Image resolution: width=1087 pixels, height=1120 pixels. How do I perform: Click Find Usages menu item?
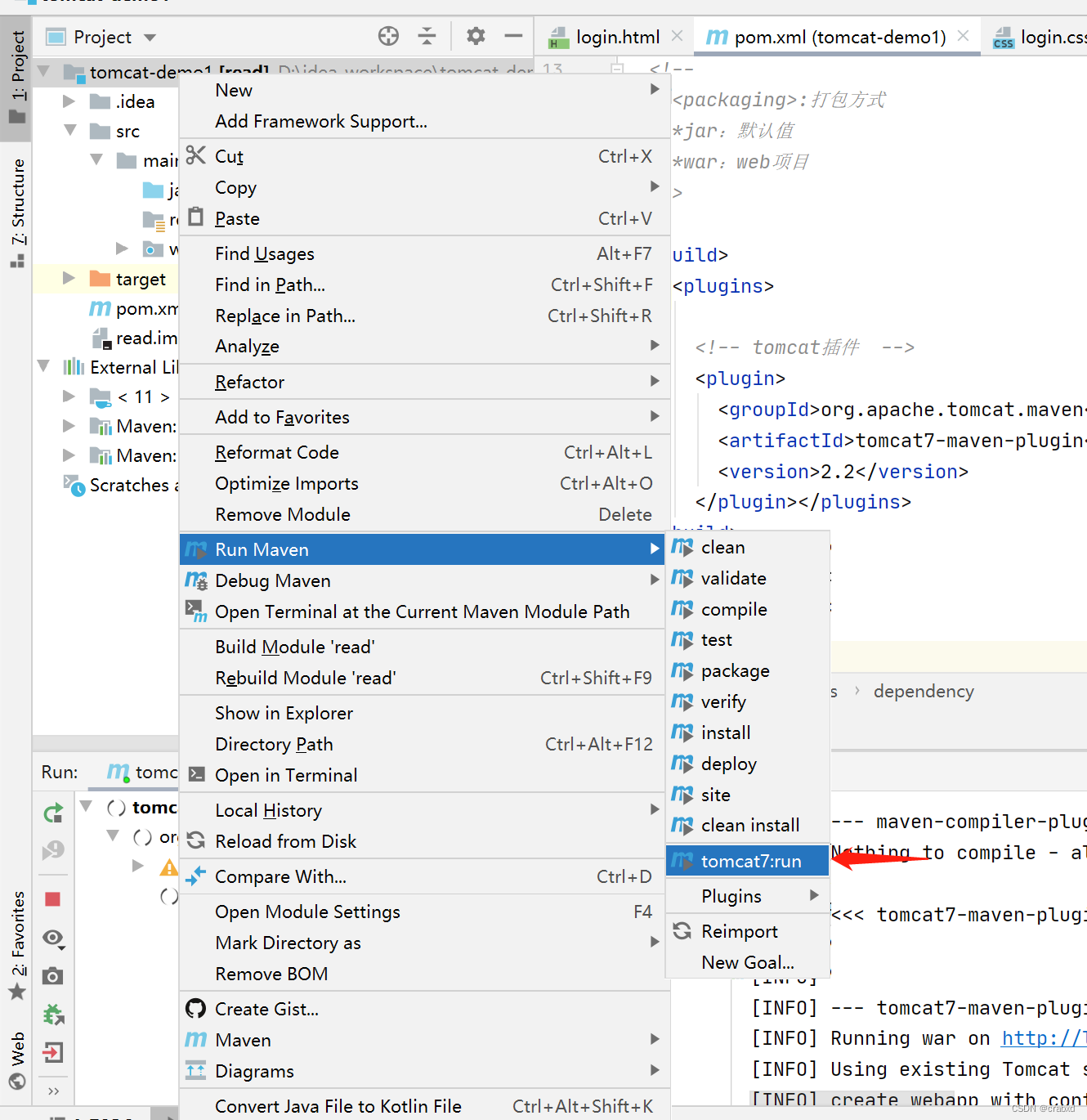(x=423, y=253)
